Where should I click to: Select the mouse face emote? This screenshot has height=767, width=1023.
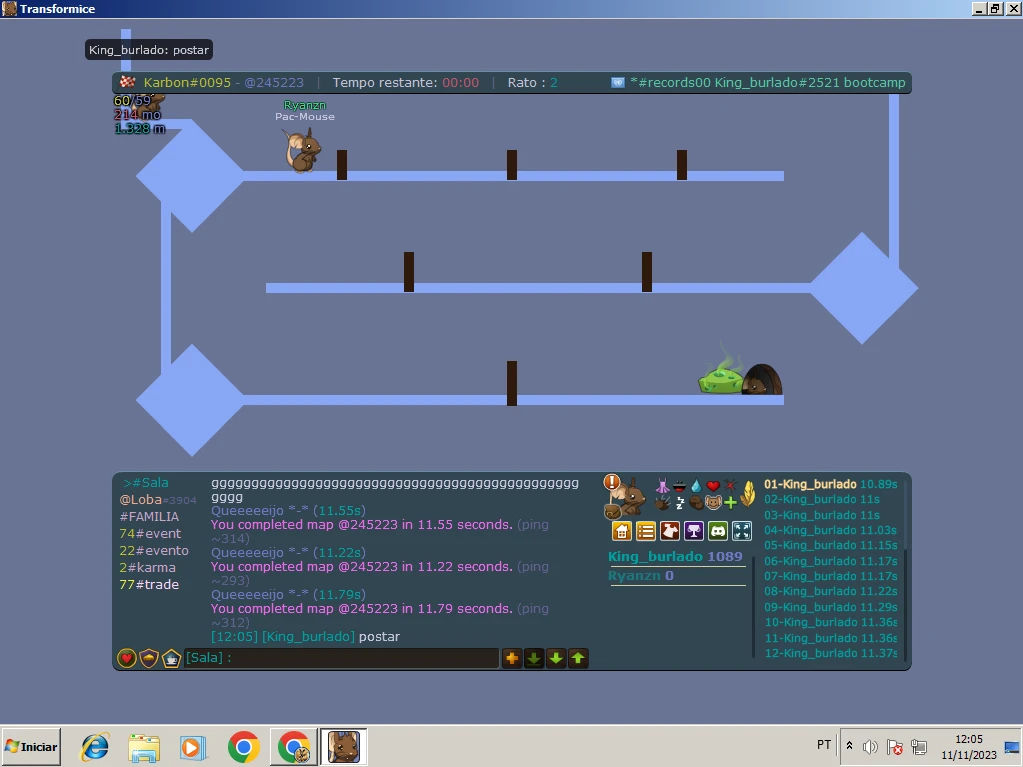[713, 503]
